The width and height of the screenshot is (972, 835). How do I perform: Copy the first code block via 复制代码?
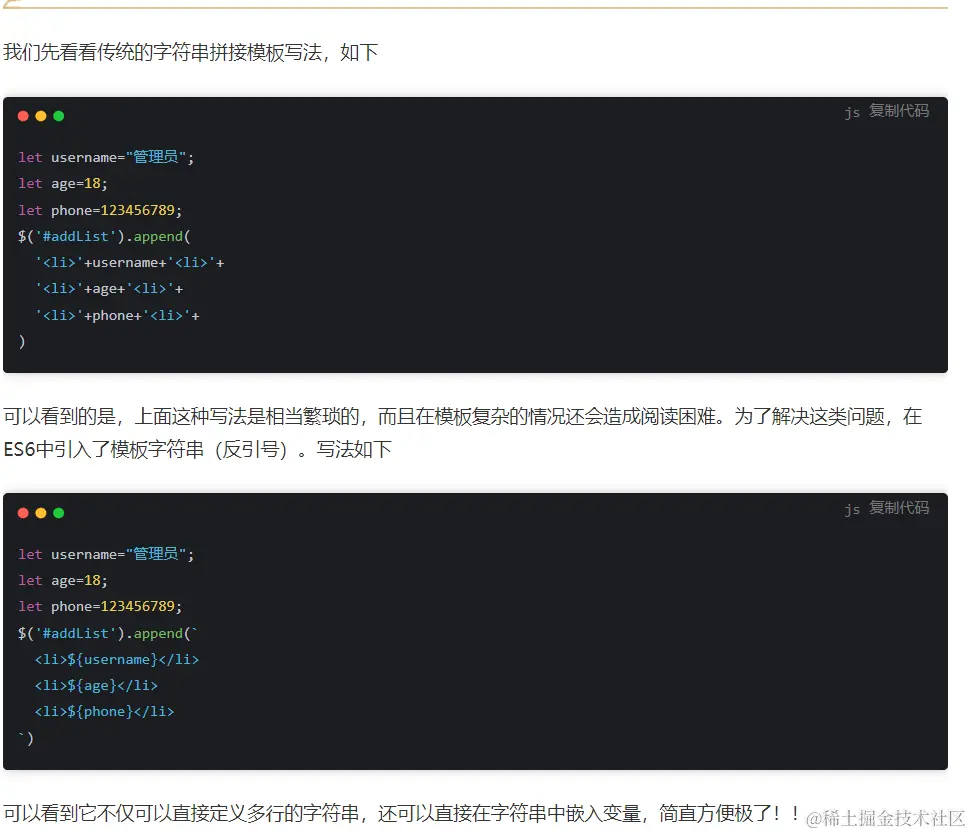click(x=898, y=111)
